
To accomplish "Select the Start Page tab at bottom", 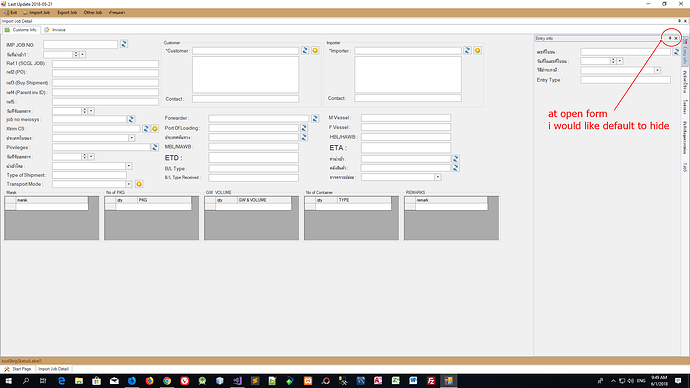I will pyautogui.click(x=18, y=369).
